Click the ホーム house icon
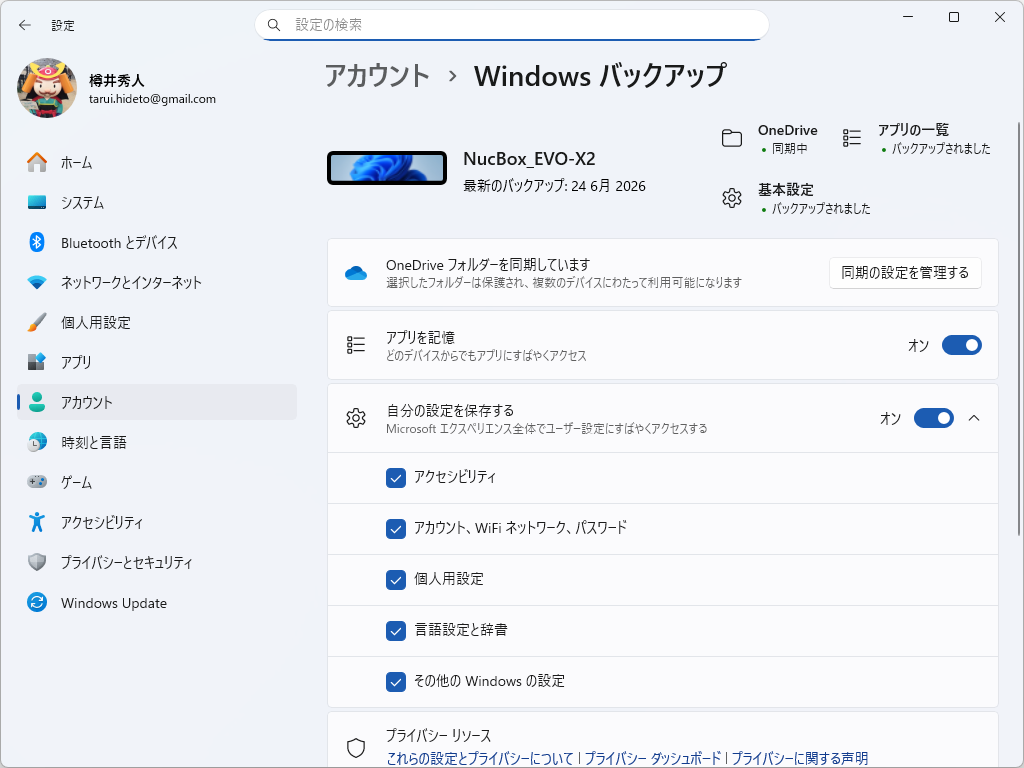1024x768 pixels. [x=37, y=162]
